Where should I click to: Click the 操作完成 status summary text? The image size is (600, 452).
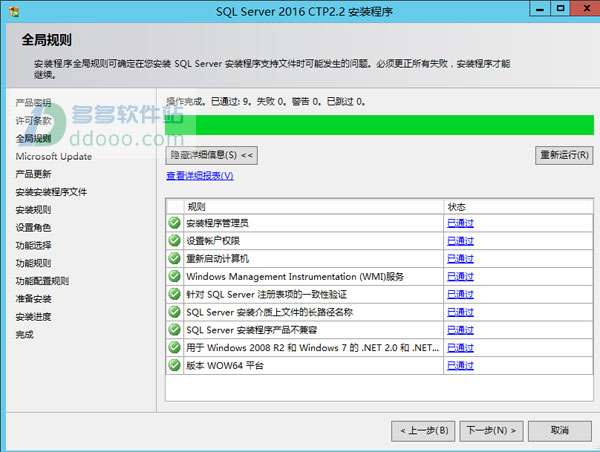click(266, 101)
